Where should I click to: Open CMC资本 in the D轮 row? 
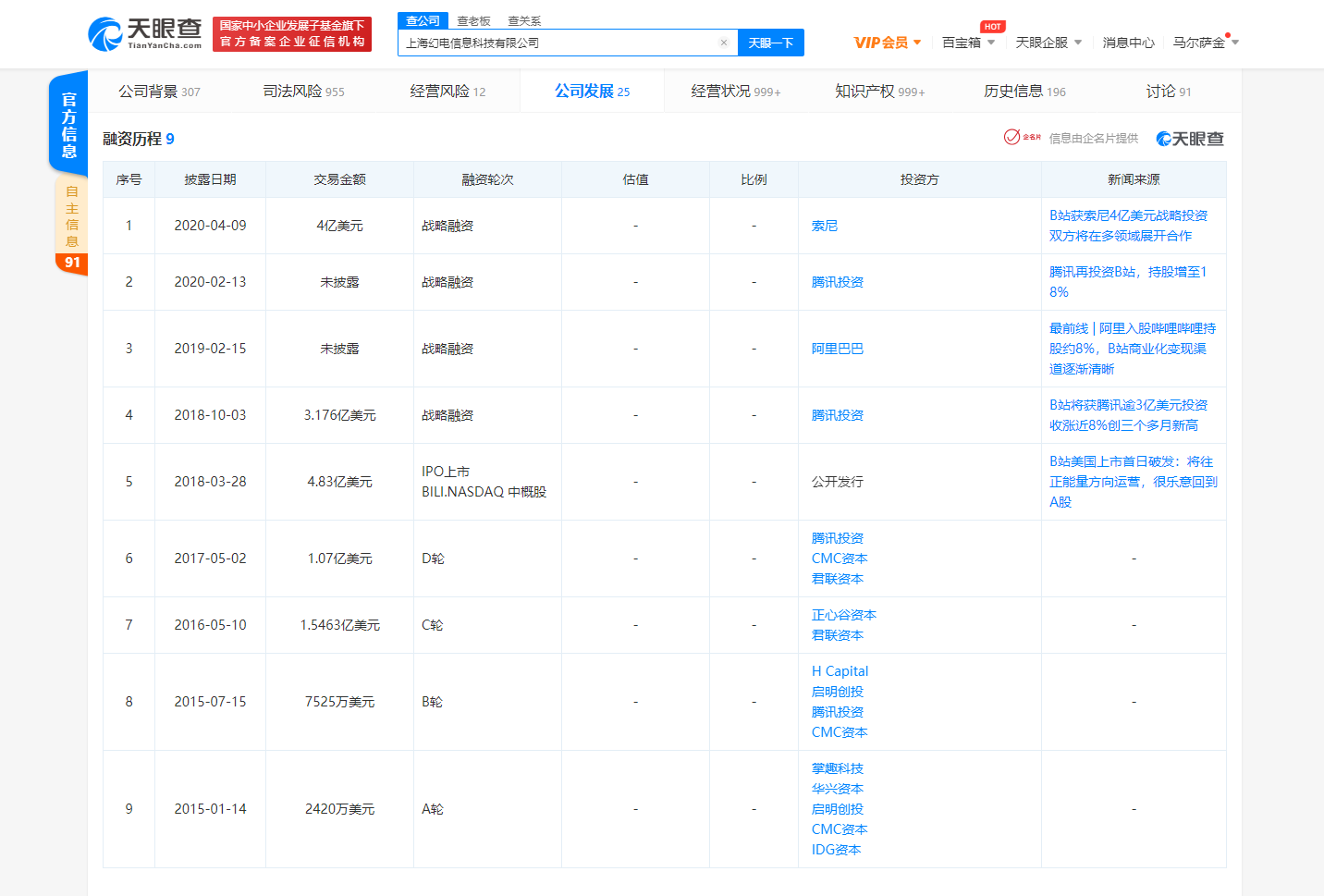(840, 558)
